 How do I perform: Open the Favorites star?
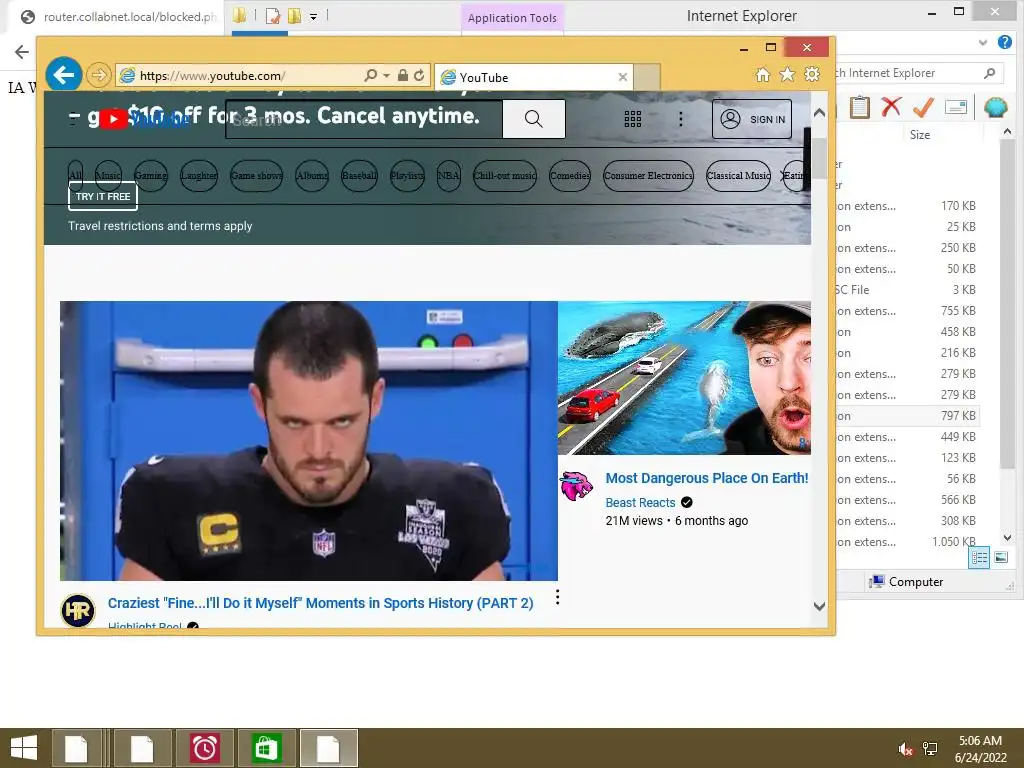click(x=788, y=74)
